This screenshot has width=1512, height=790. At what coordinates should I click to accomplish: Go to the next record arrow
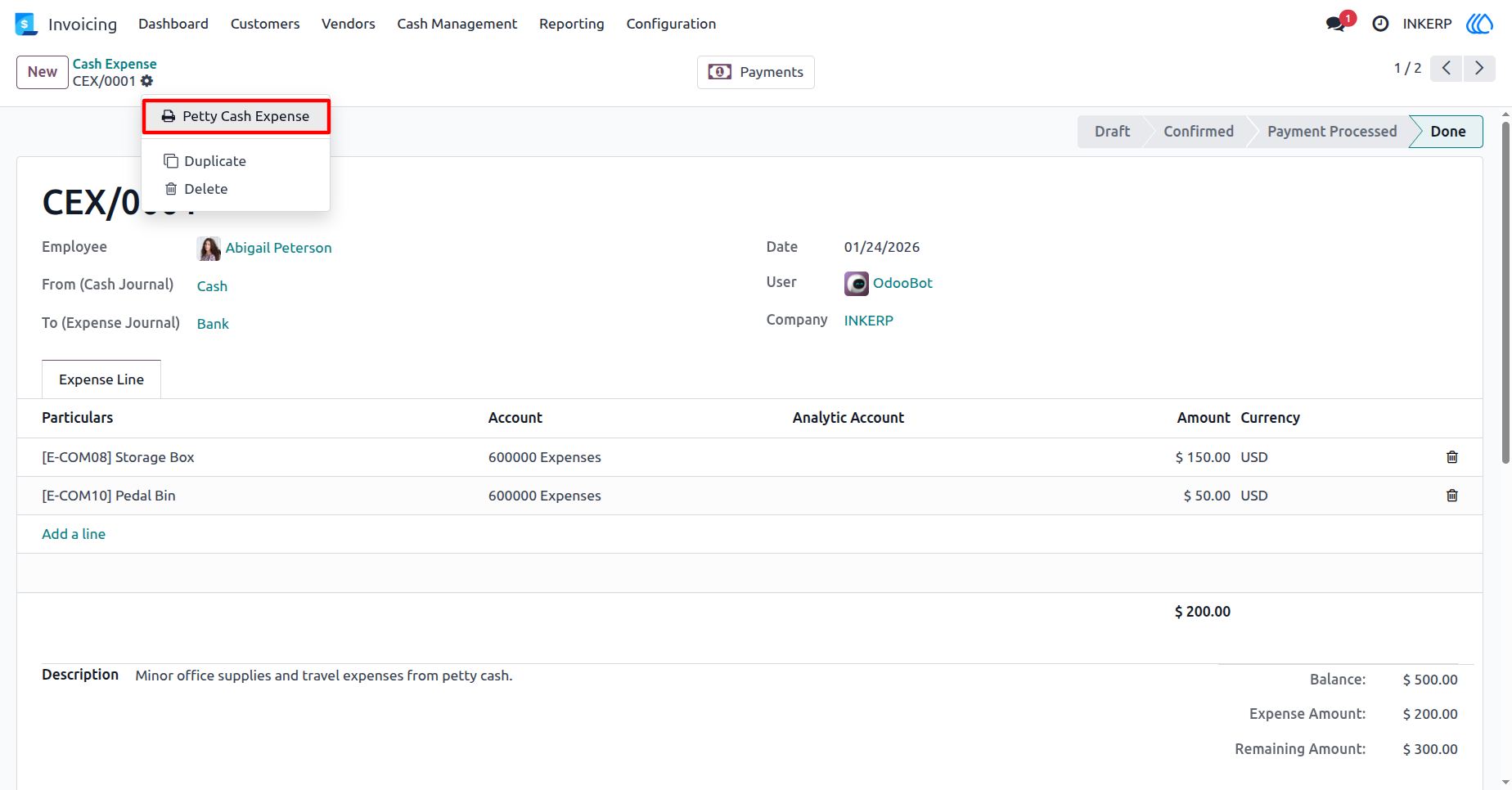(1479, 68)
